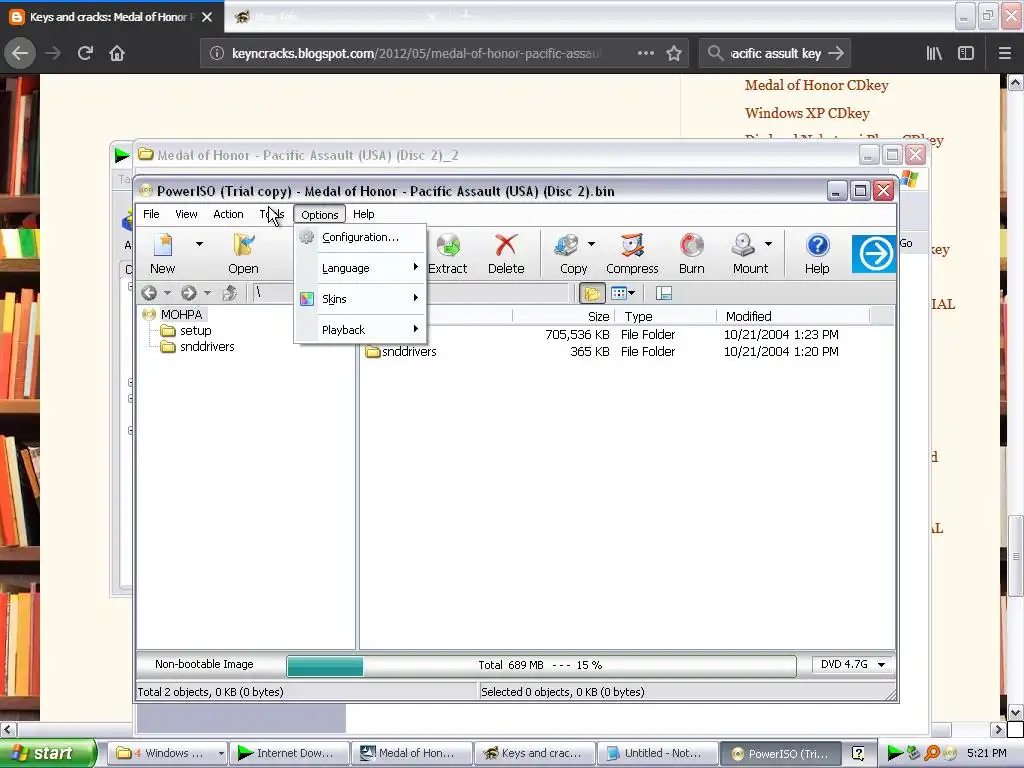Open the File menu
Screen dimensions: 1024x768
(151, 214)
